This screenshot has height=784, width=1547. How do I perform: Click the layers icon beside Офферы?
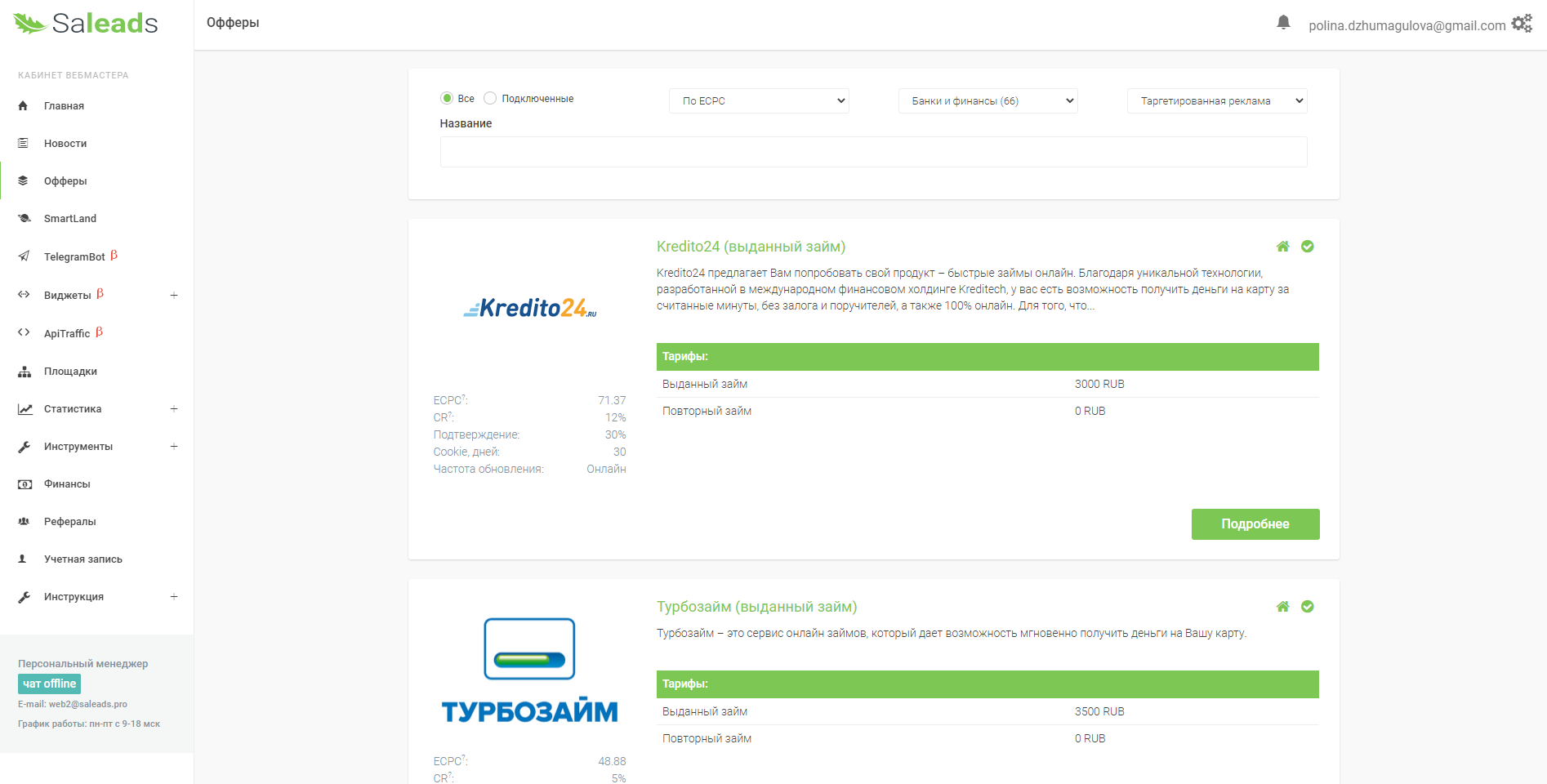[x=24, y=180]
